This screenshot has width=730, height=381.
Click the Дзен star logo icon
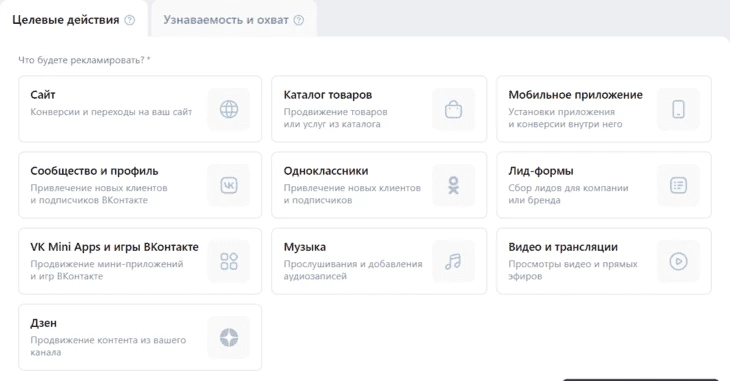tap(229, 337)
